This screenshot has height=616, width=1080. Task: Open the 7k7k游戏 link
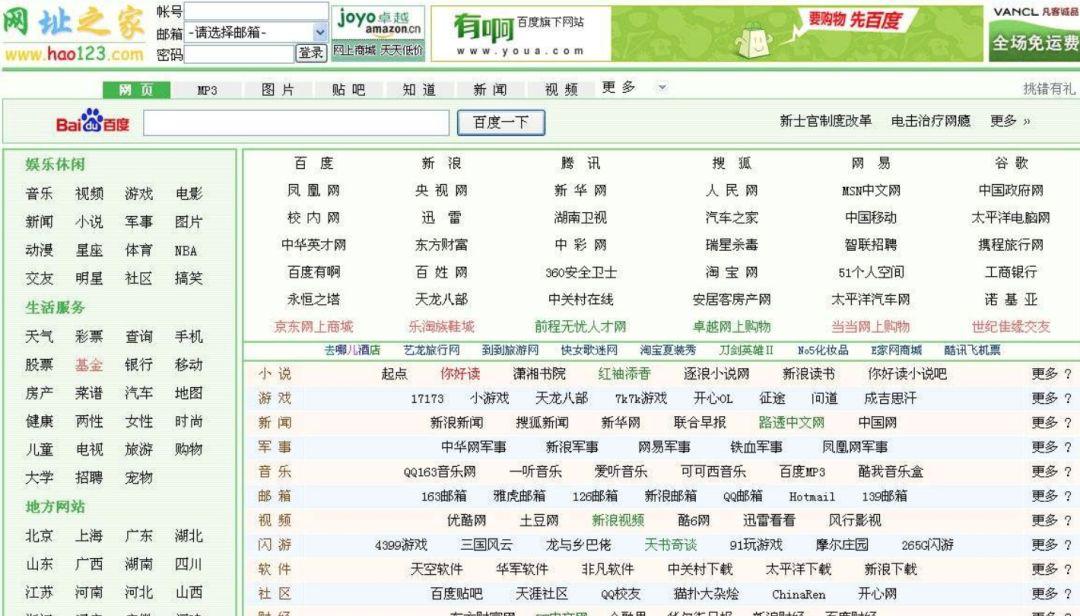pos(641,398)
